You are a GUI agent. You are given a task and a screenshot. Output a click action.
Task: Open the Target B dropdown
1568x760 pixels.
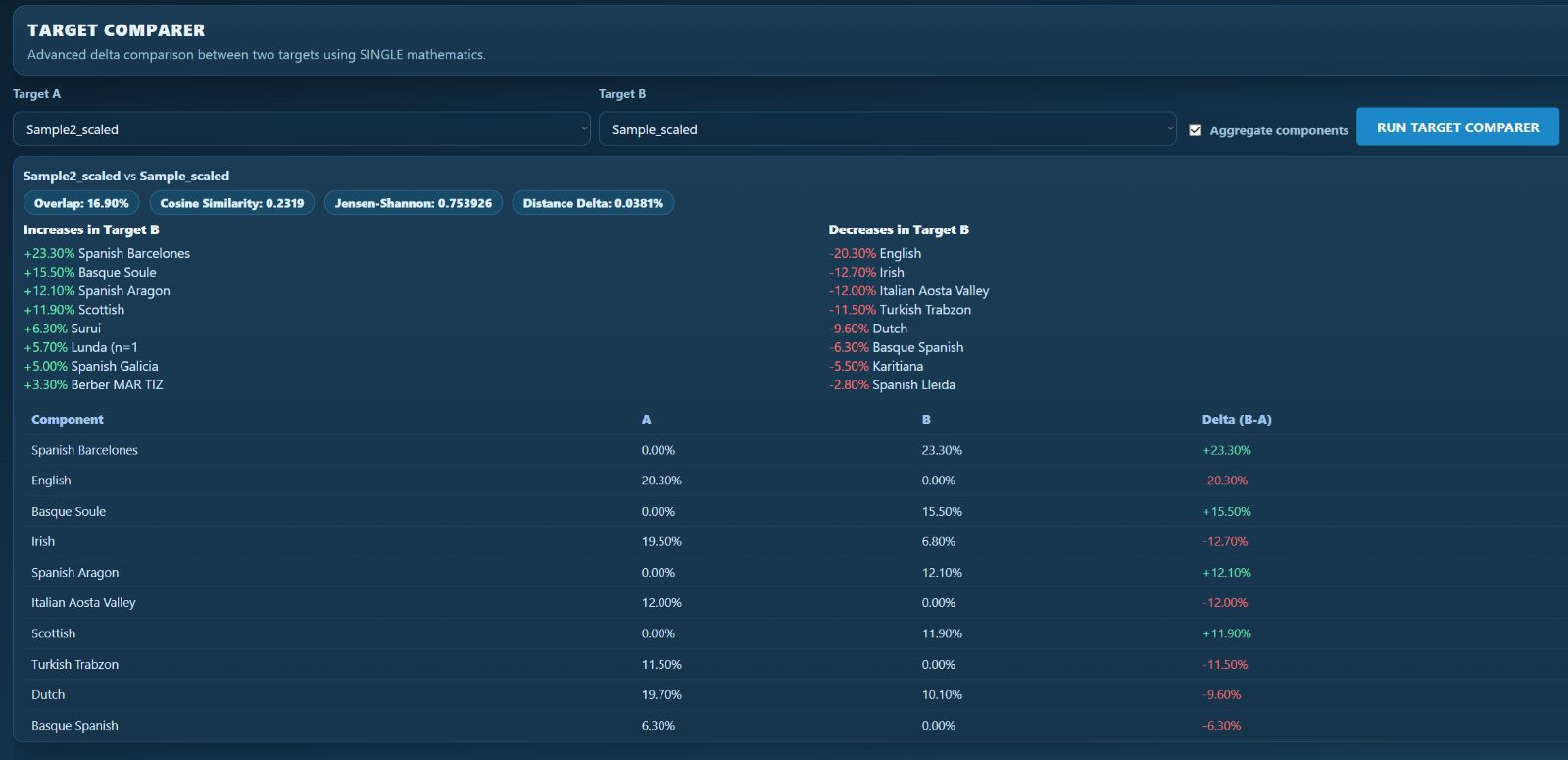(887, 129)
